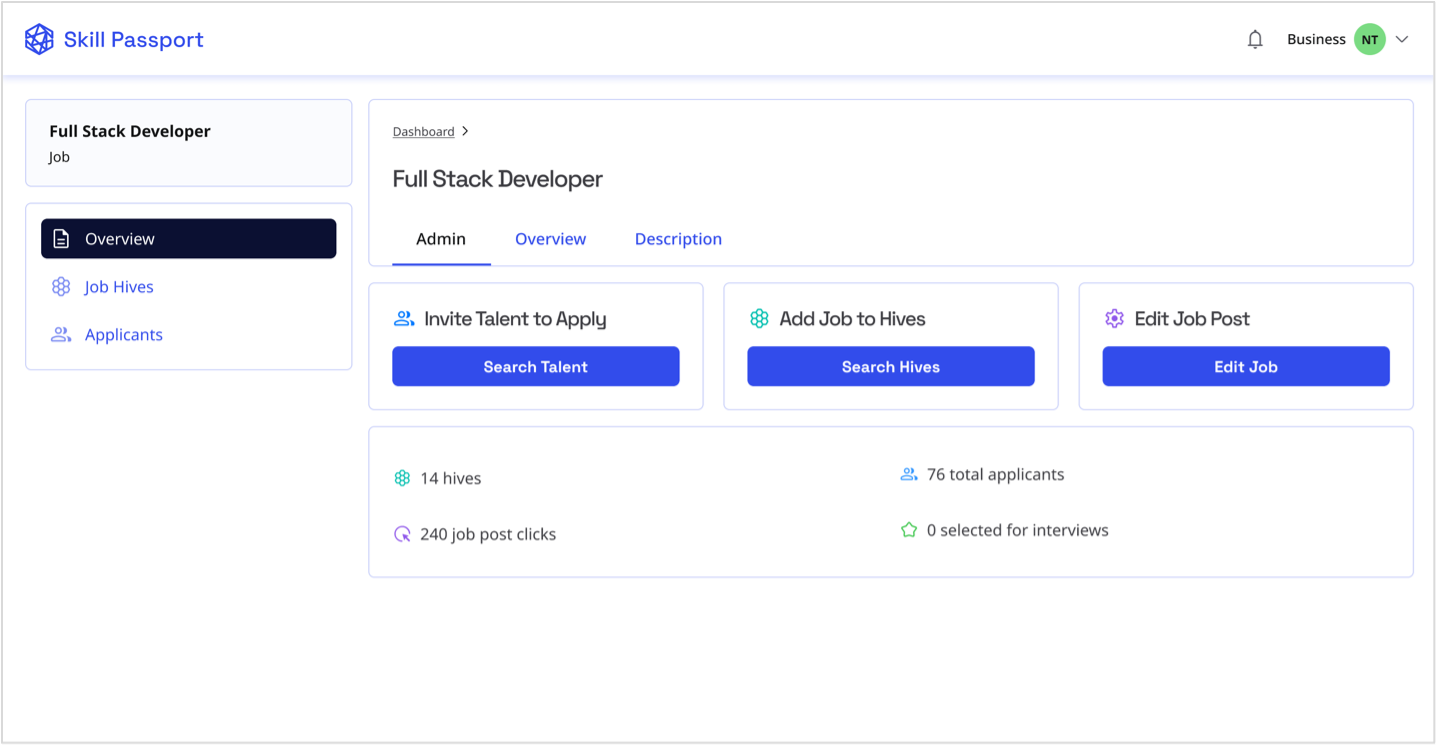The width and height of the screenshot is (1439, 748).
Task: Switch to the Description tab
Action: point(678,239)
